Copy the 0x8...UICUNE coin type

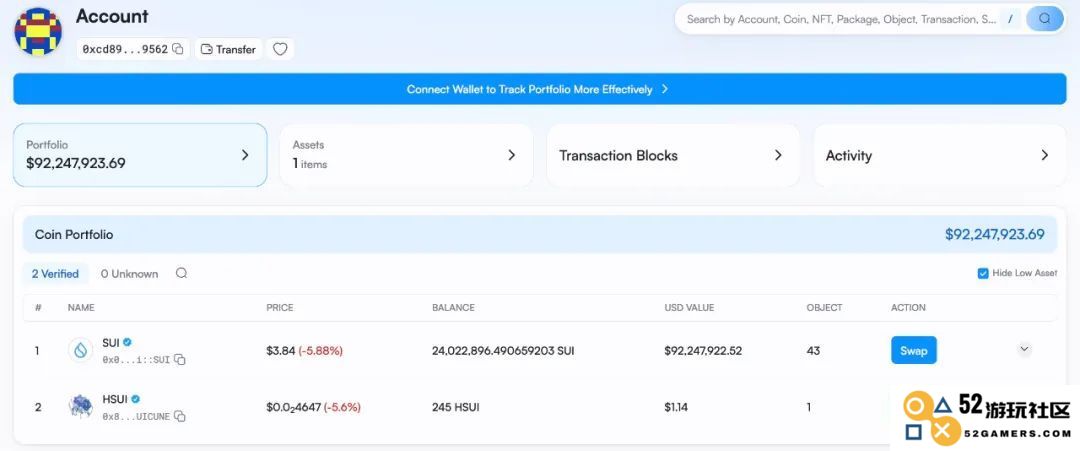coord(180,416)
